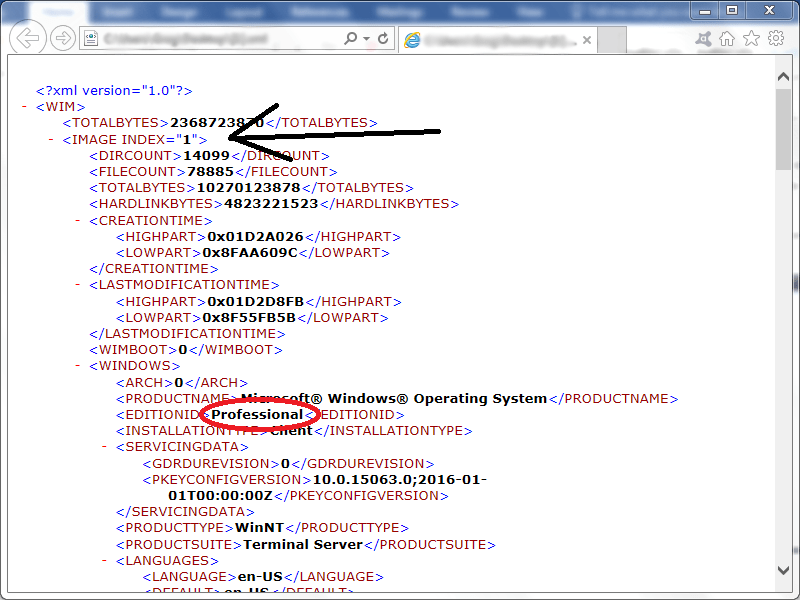Open the browser Home page icon

coord(728,38)
